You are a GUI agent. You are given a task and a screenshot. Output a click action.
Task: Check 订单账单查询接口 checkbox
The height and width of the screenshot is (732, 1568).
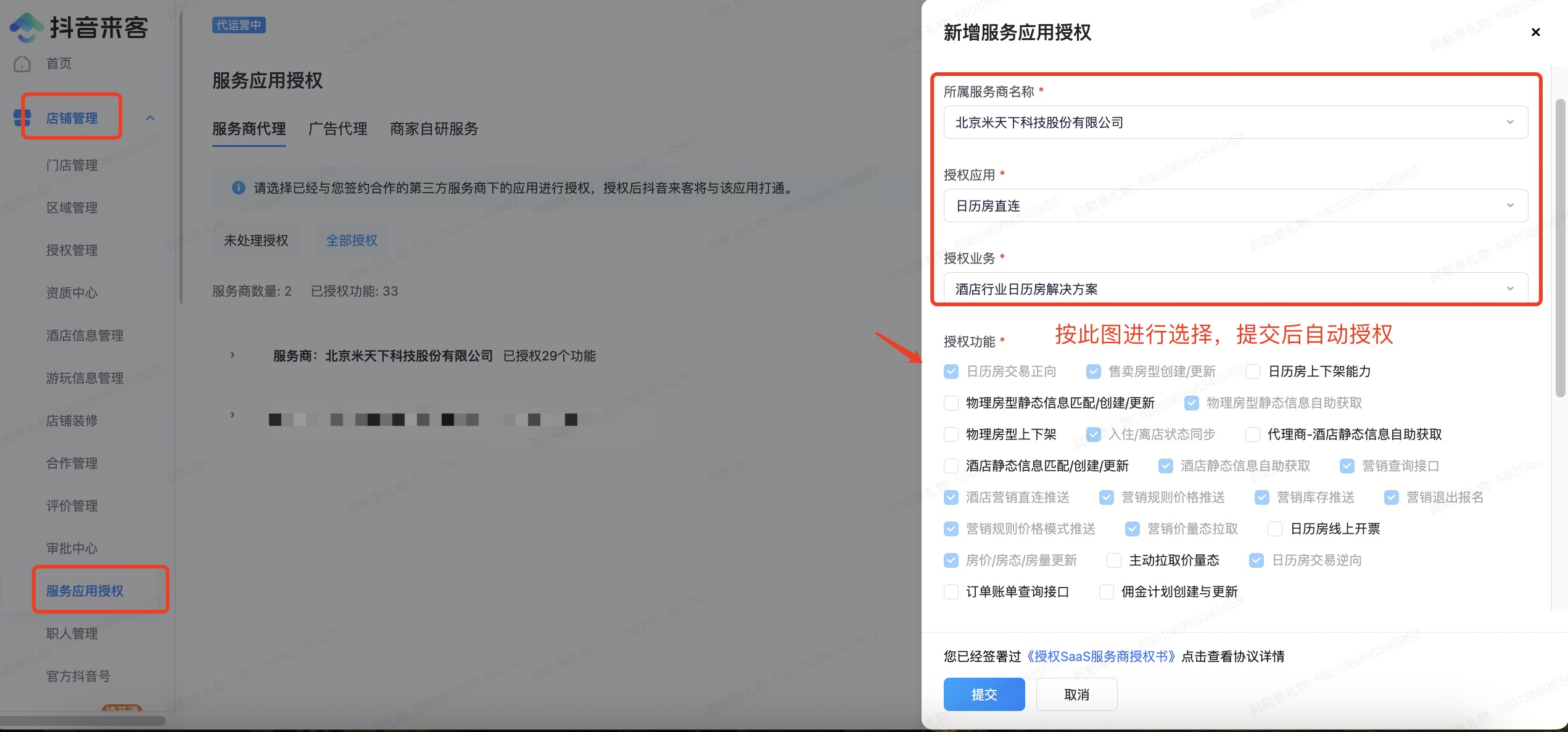(x=951, y=592)
